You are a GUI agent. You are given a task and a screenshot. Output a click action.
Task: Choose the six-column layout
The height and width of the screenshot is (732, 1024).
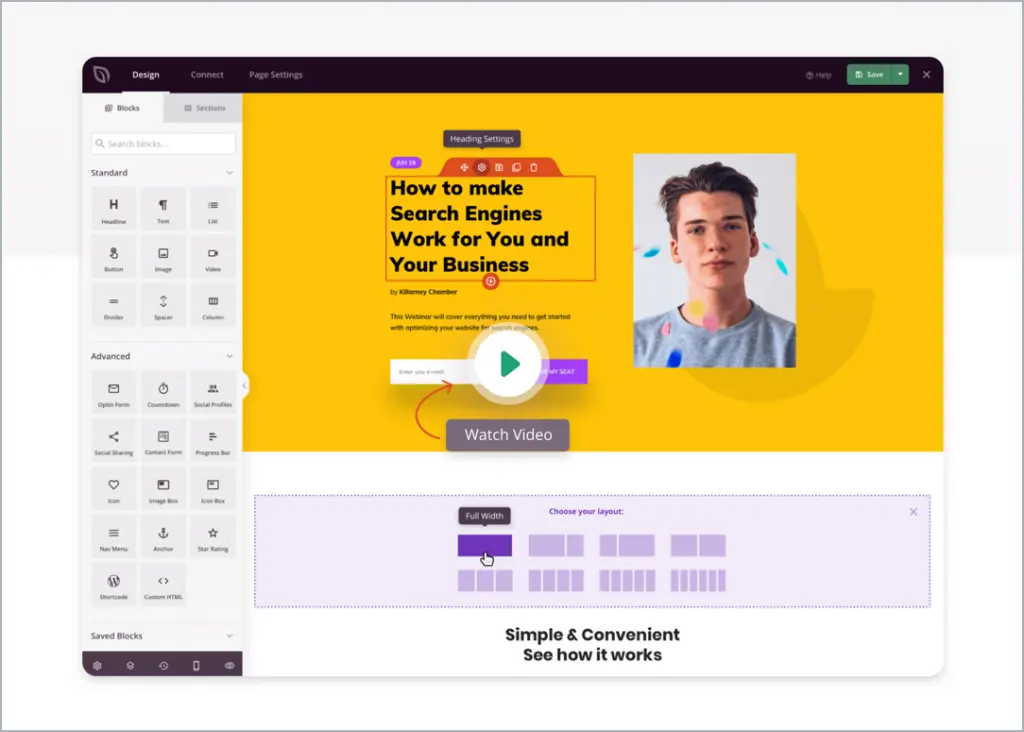pos(698,581)
